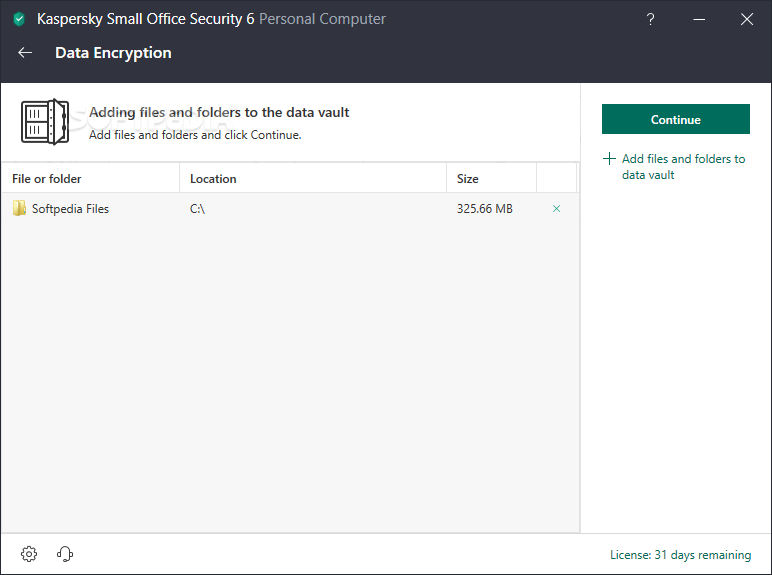Screen dimensions: 772x575
Task: Click the Continue button
Action: [676, 119]
